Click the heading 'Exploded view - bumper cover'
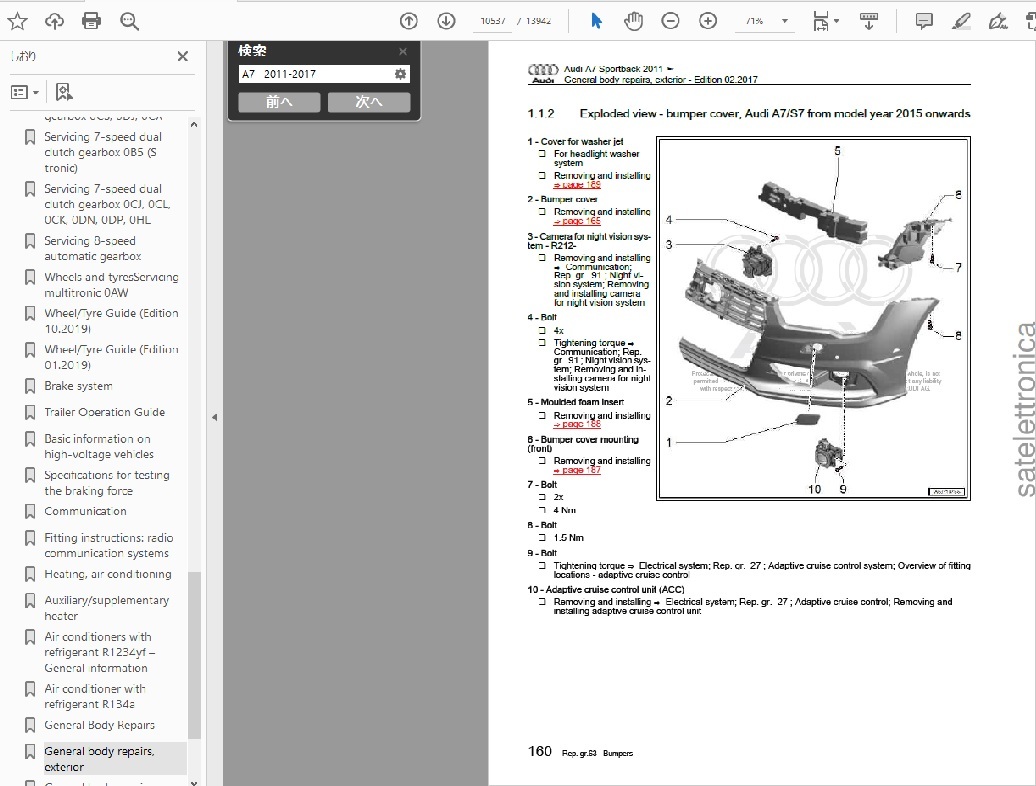 (775, 114)
